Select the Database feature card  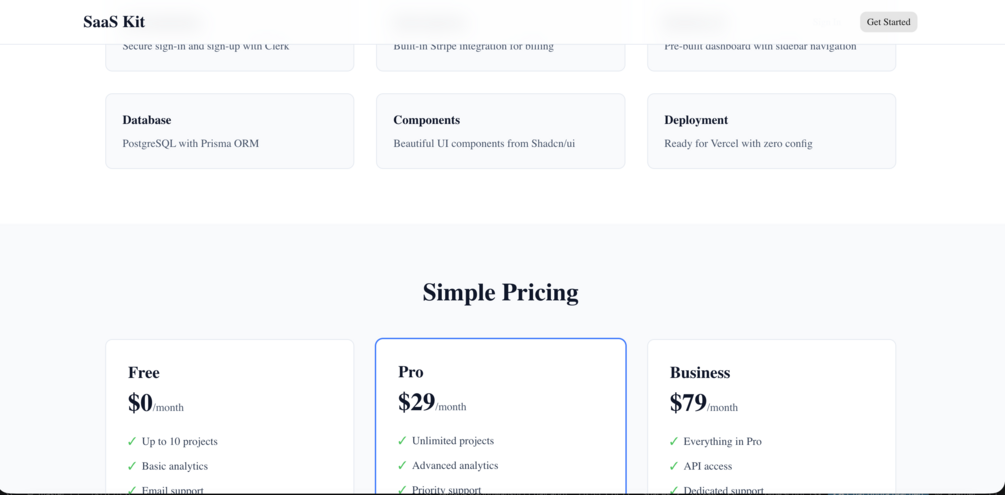point(229,131)
